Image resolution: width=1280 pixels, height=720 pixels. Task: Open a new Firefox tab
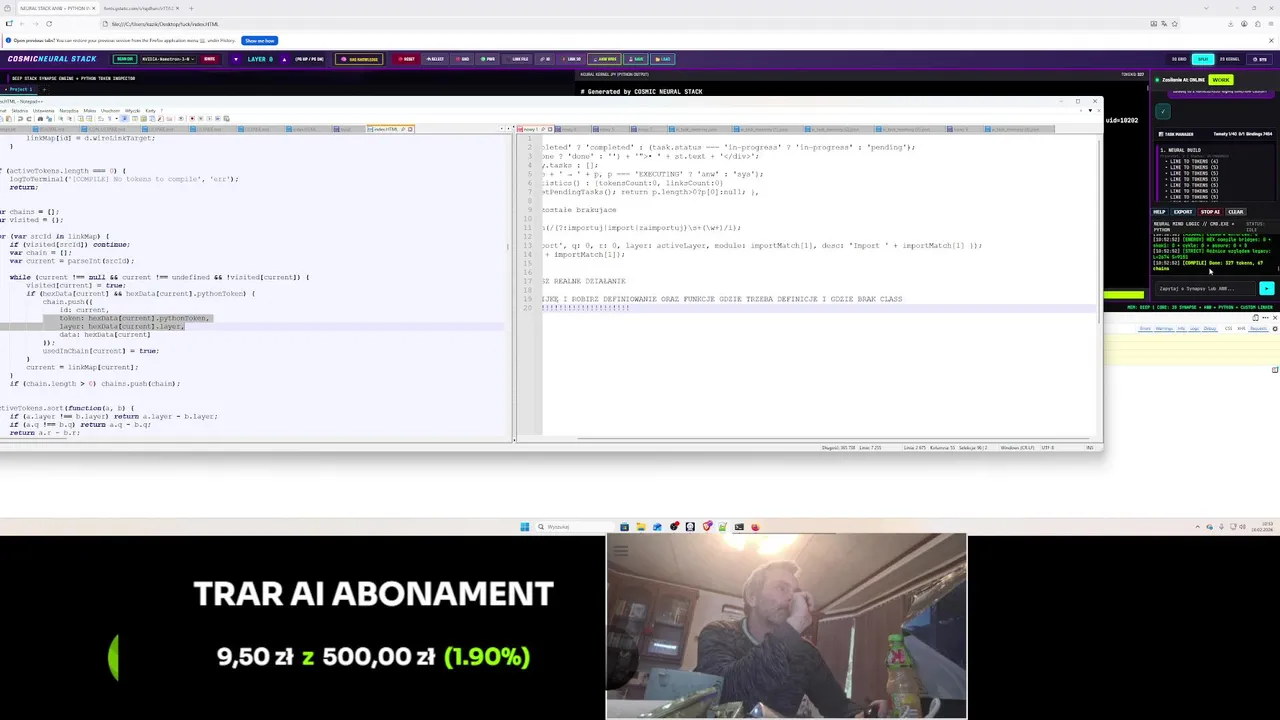pyautogui.click(x=191, y=8)
